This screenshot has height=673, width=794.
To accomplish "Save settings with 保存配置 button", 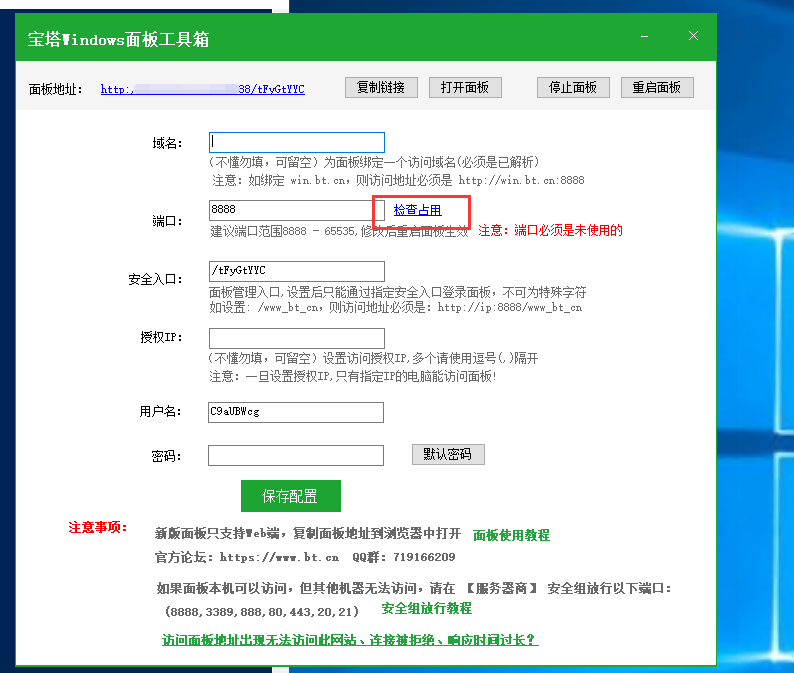I will point(291,496).
